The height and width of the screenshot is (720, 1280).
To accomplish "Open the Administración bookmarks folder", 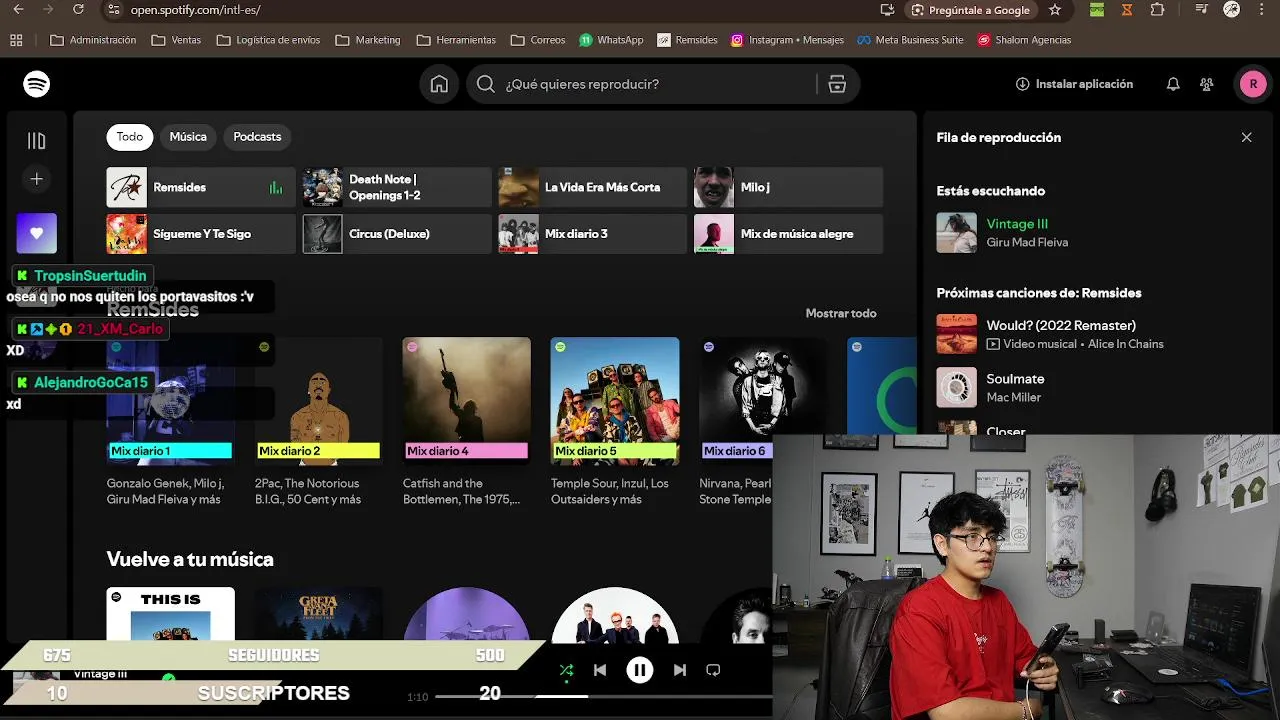I will pyautogui.click(x=93, y=40).
